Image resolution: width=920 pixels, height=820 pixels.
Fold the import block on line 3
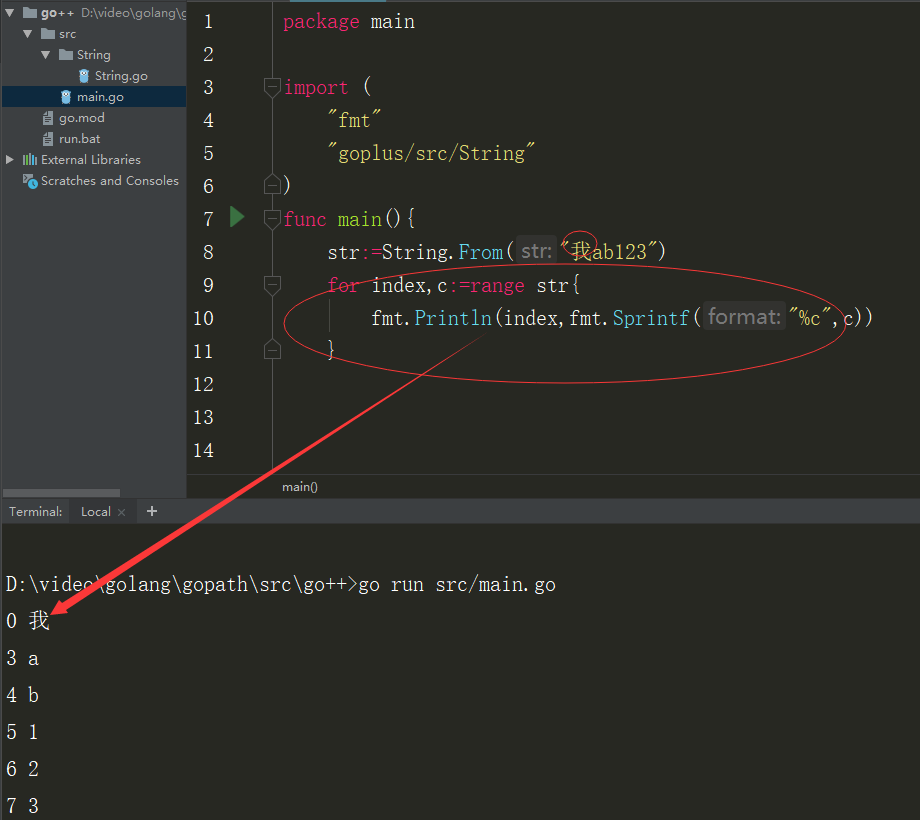point(272,87)
